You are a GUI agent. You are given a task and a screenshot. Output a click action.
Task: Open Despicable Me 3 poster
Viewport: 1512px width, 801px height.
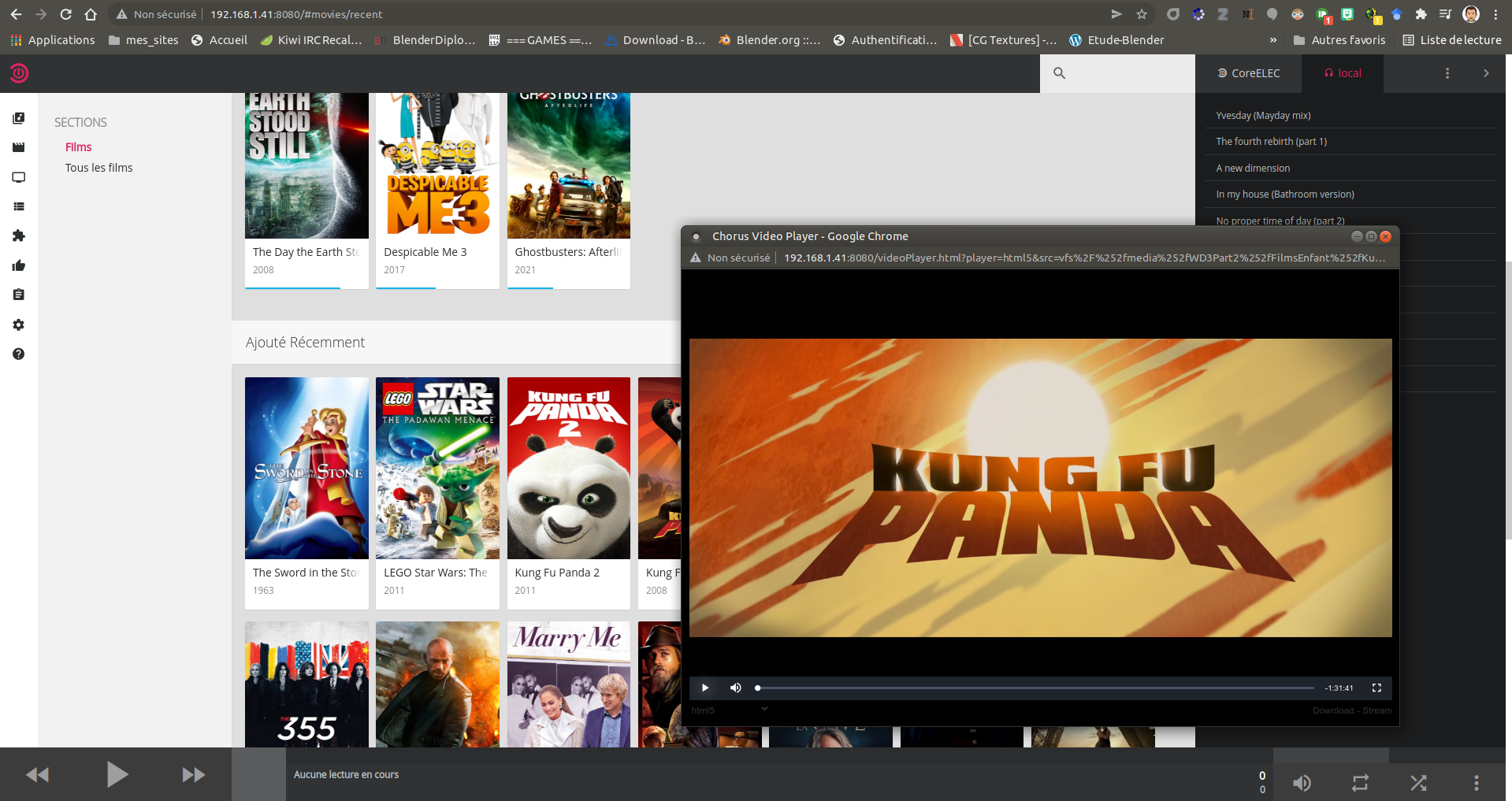(x=437, y=165)
